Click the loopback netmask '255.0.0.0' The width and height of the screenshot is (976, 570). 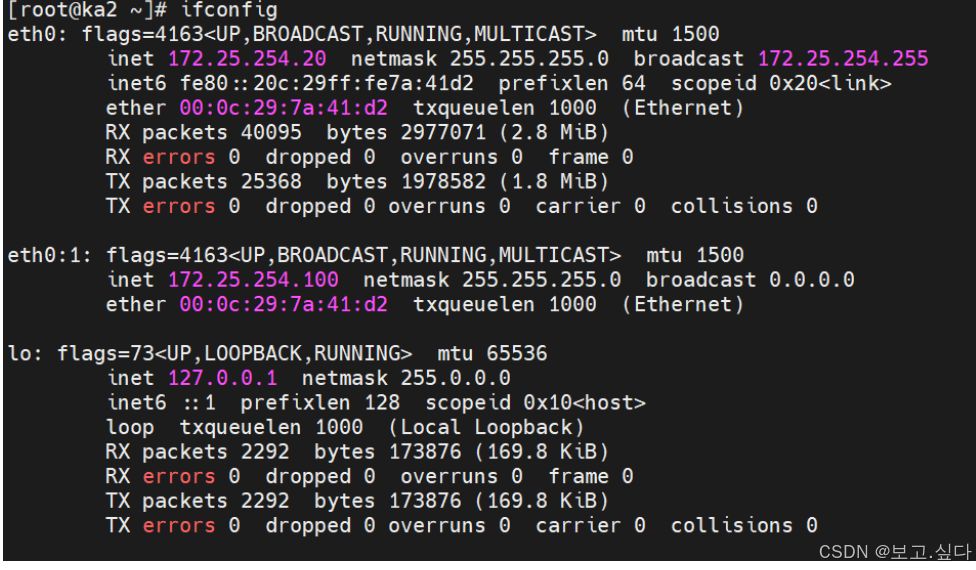[456, 378]
